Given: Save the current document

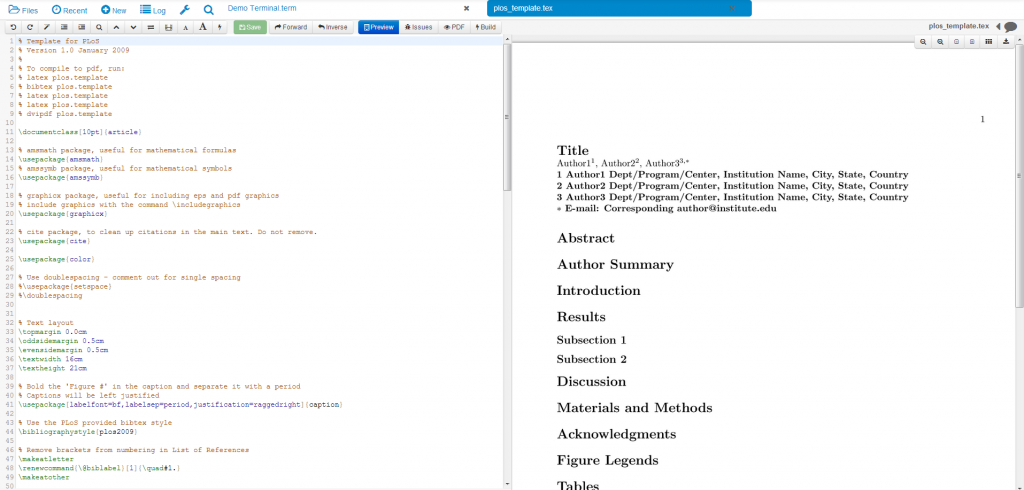Looking at the screenshot, I should pyautogui.click(x=250, y=27).
